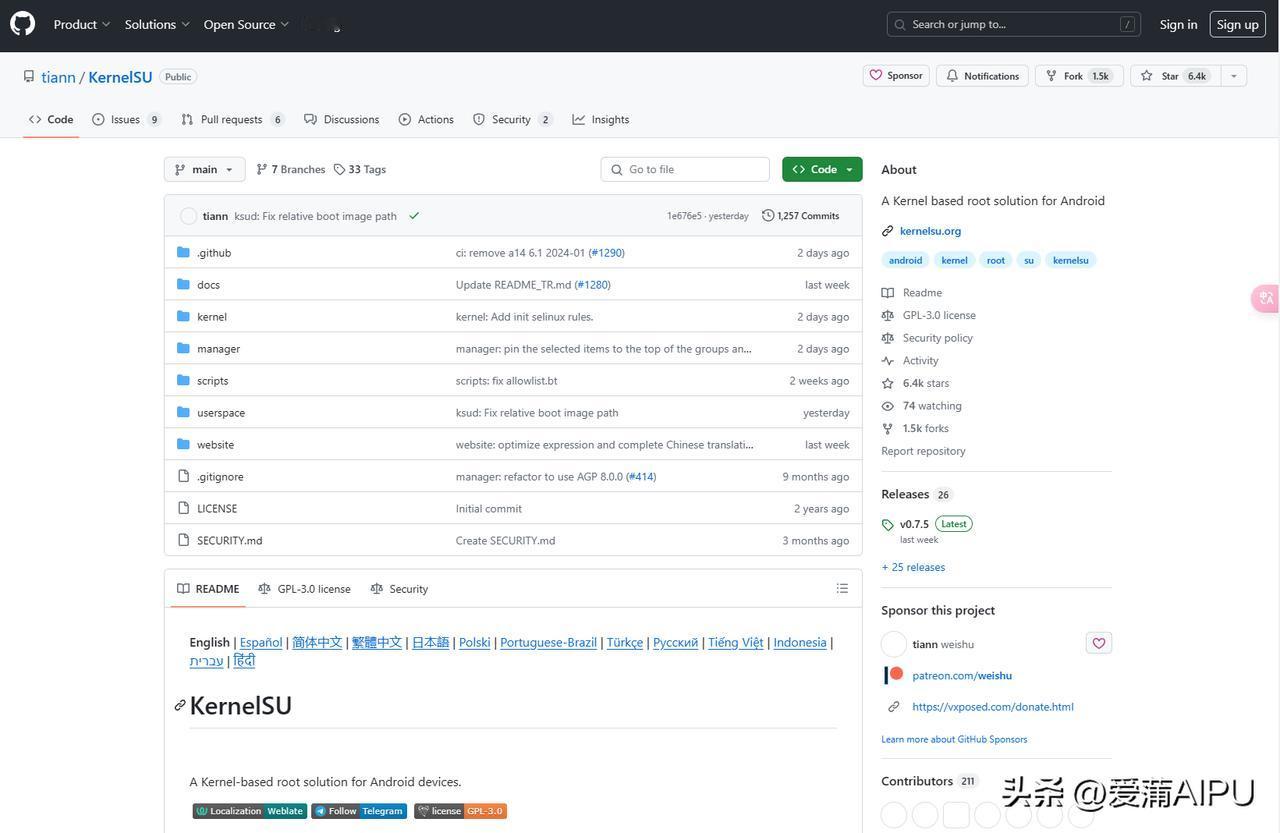Click the Sign in link

(1178, 24)
